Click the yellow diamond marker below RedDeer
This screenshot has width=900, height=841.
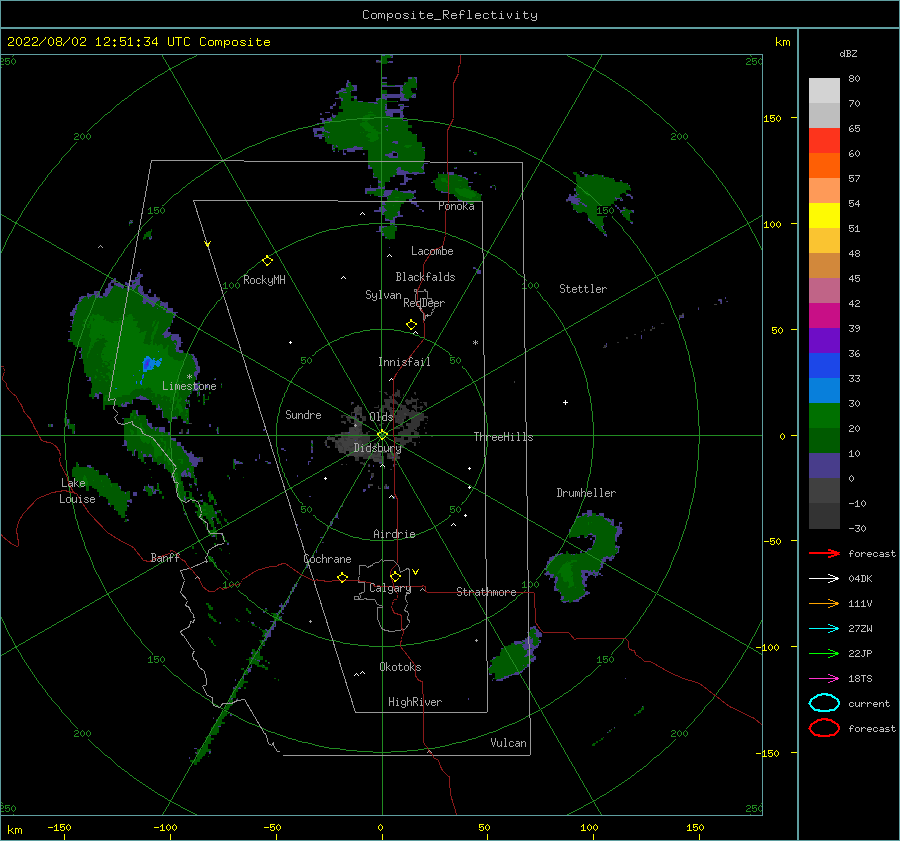(411, 325)
